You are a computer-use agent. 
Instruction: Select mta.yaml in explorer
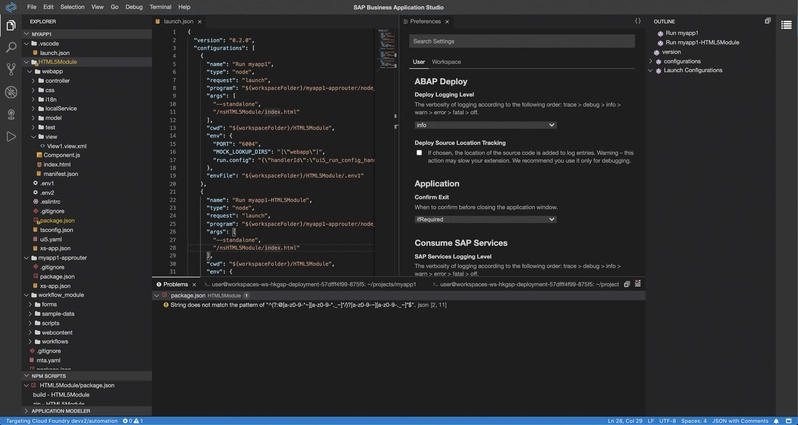[48, 360]
